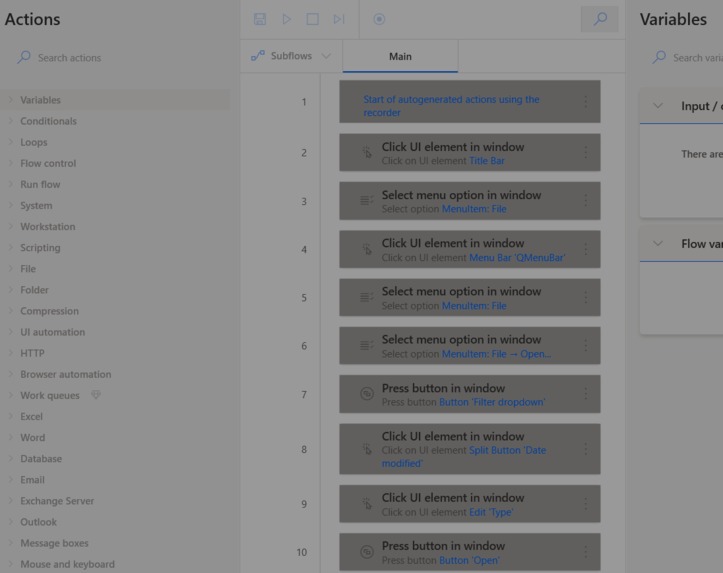Image resolution: width=723 pixels, height=573 pixels.
Task: Select the Database group
Action: [x=41, y=459]
